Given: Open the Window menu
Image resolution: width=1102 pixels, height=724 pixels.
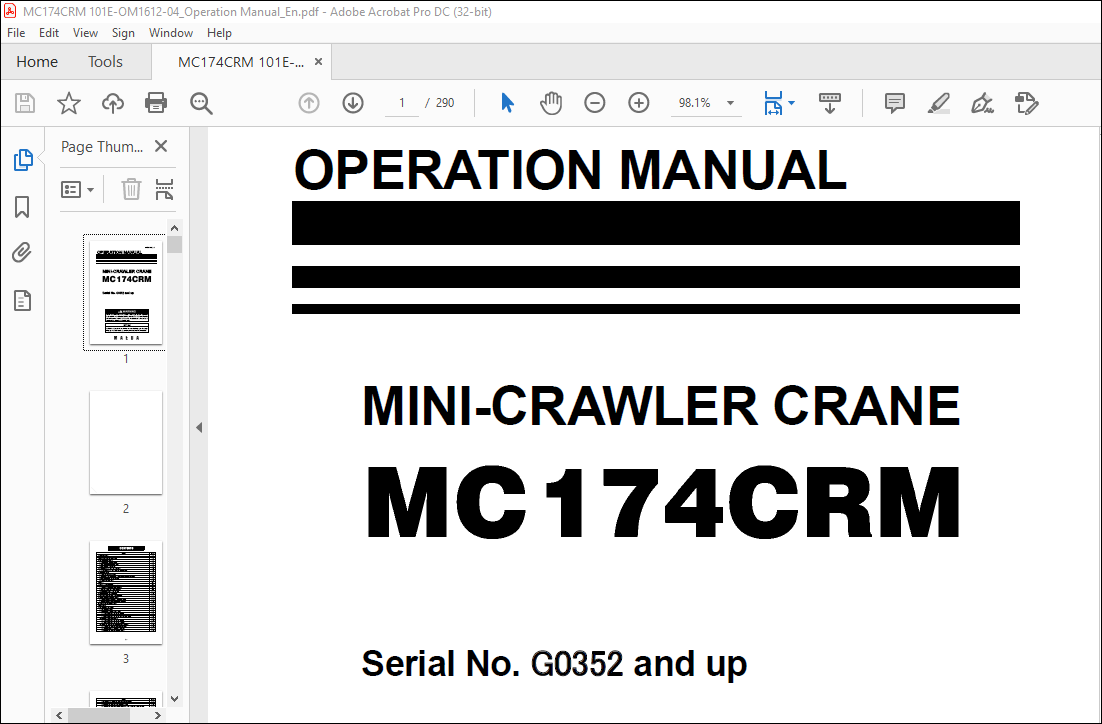Looking at the screenshot, I should tap(171, 33).
